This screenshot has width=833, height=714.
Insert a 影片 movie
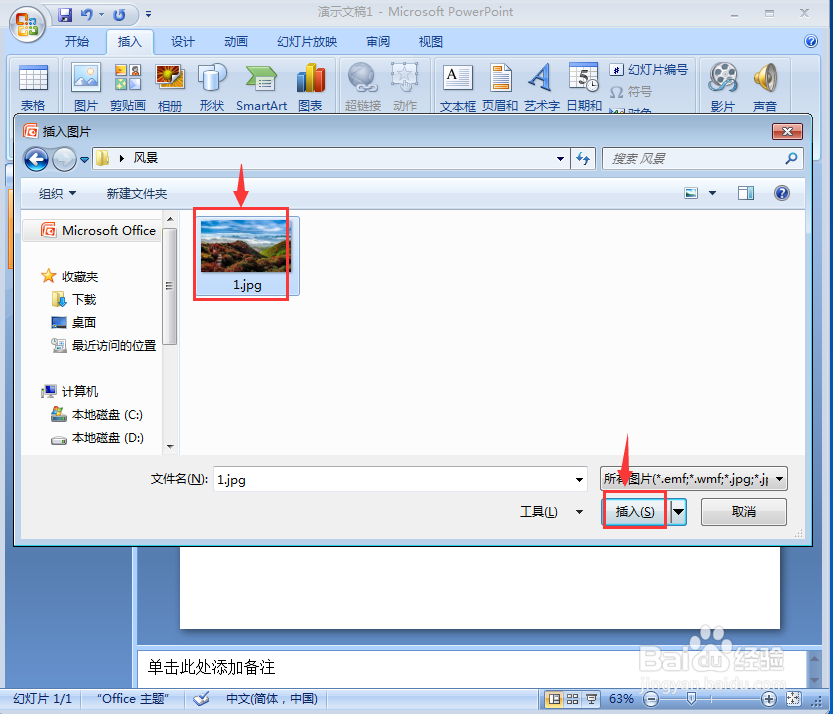pyautogui.click(x=722, y=87)
